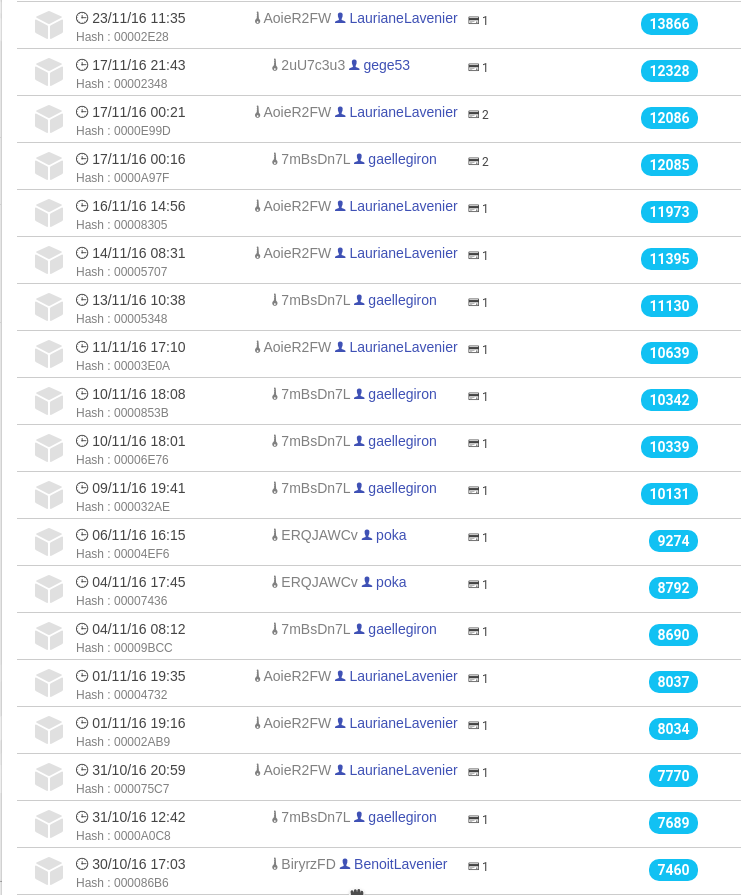Click the user icon beside gege53

pyautogui.click(x=354, y=66)
